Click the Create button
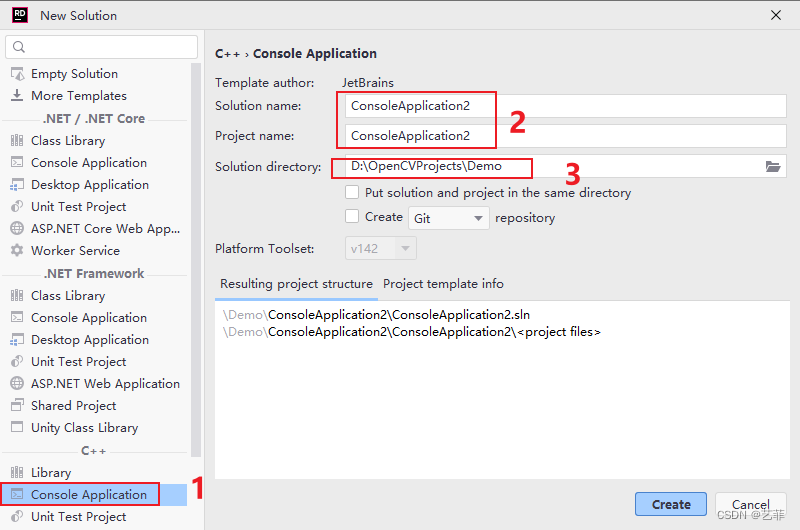The width and height of the screenshot is (800, 530). (x=671, y=504)
